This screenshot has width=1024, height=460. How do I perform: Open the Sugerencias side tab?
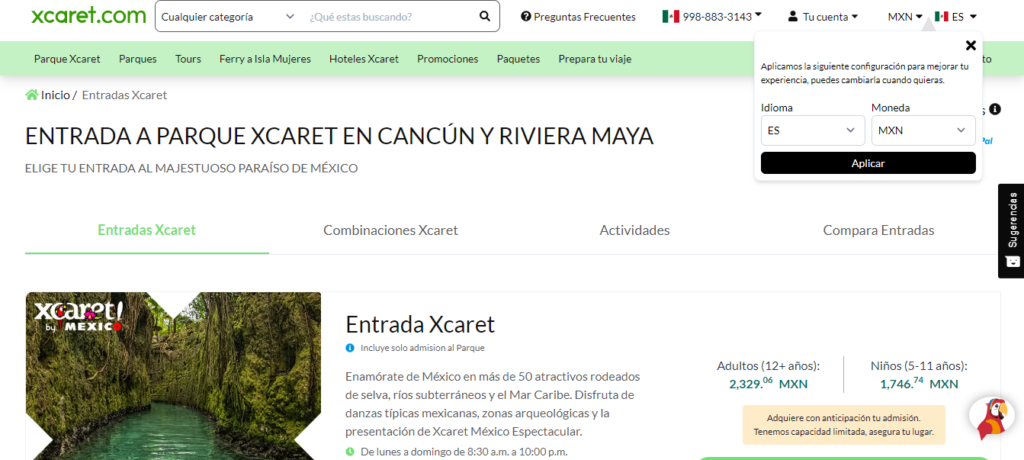click(1011, 231)
